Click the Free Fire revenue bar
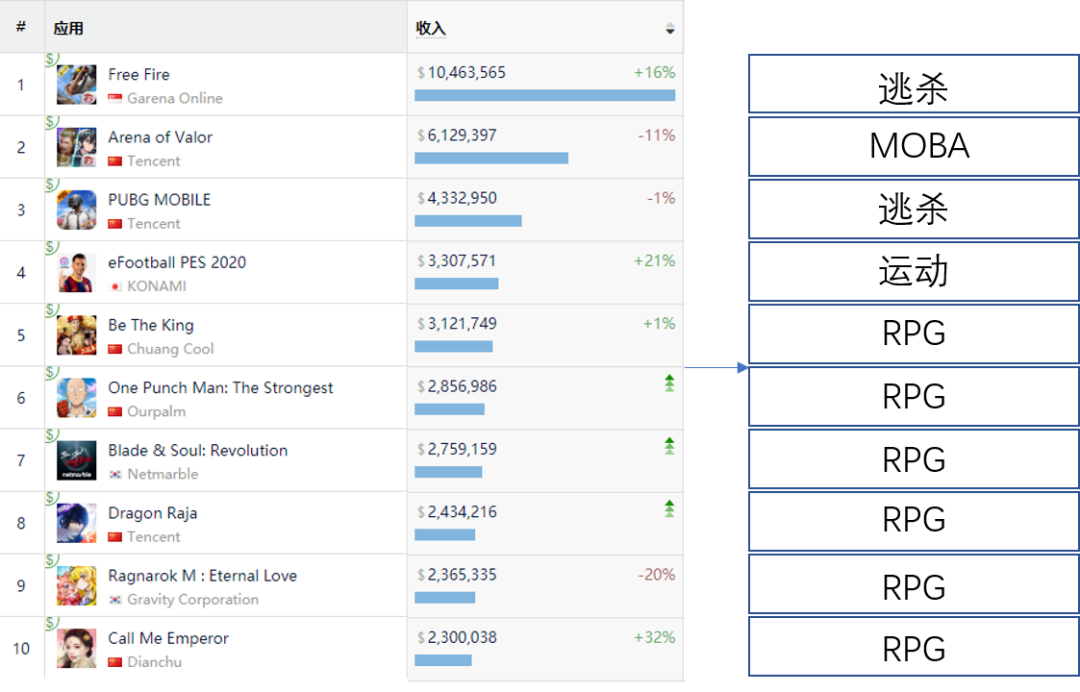The width and height of the screenshot is (1080, 692). [x=545, y=96]
